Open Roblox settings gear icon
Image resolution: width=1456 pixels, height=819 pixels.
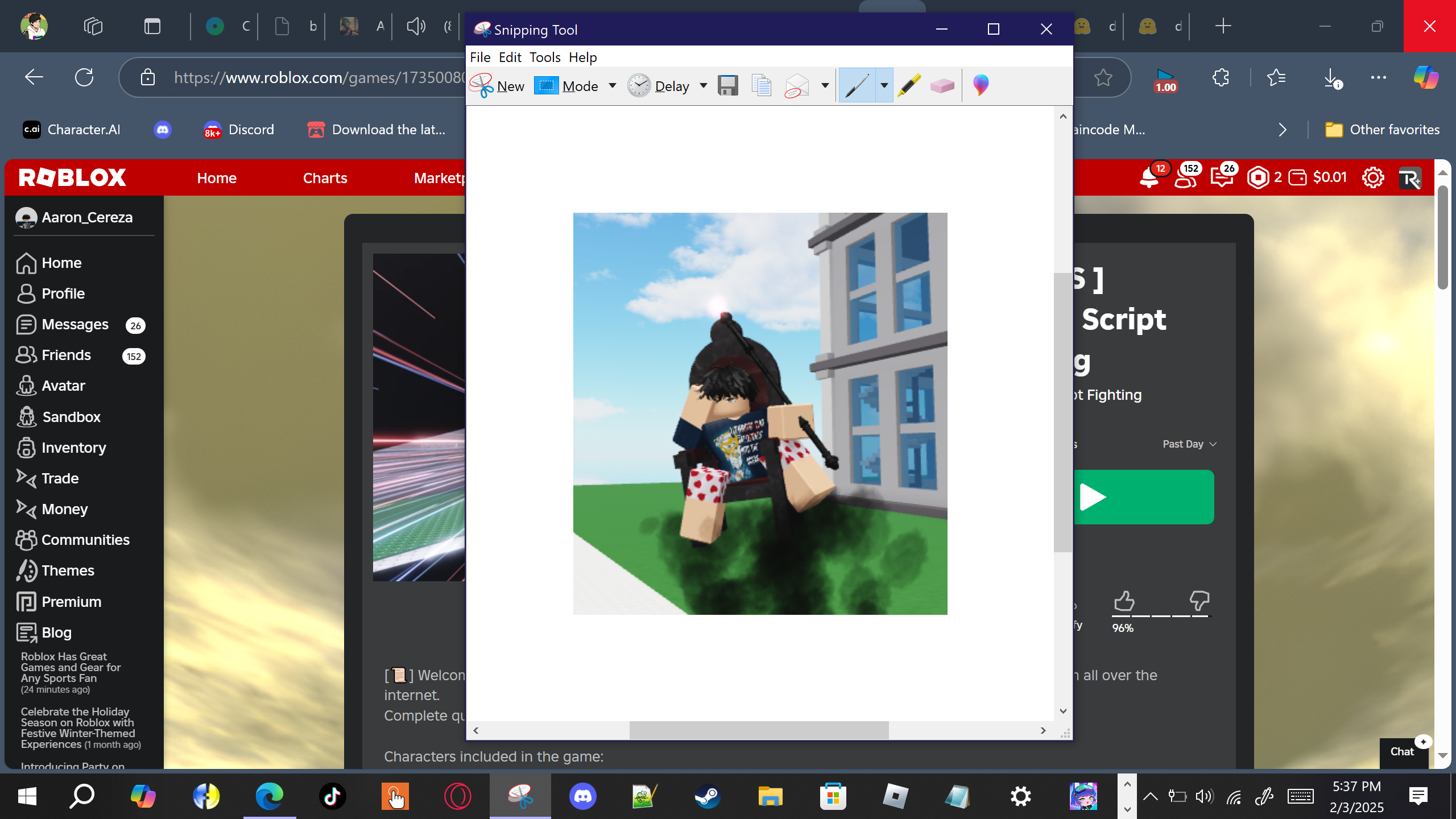(1373, 178)
